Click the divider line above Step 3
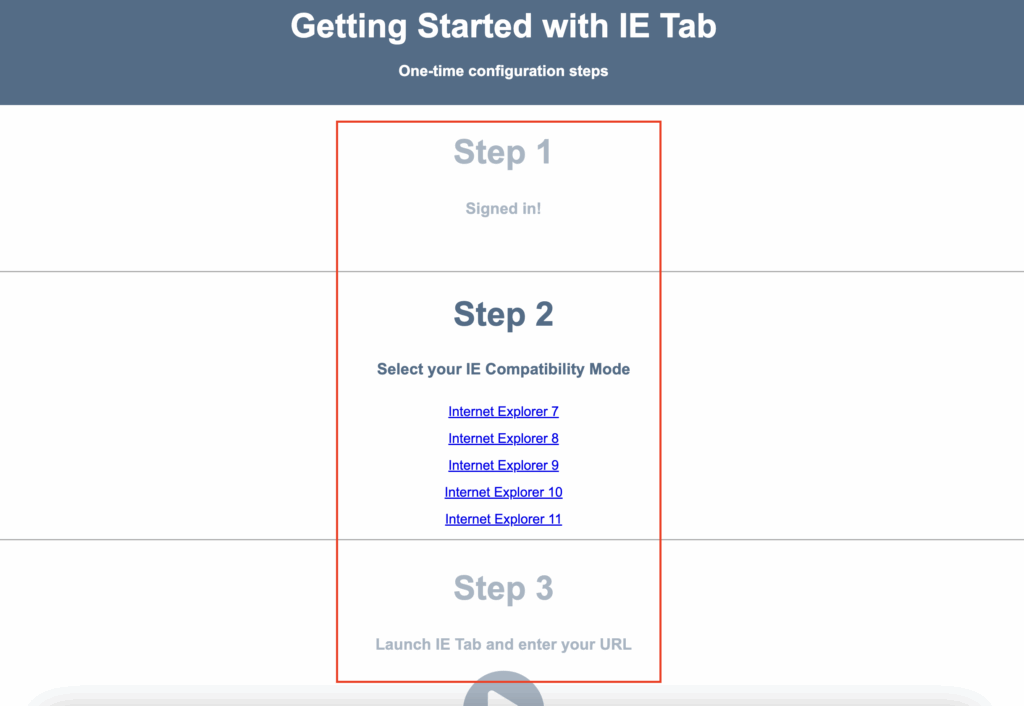 [x=168, y=539]
